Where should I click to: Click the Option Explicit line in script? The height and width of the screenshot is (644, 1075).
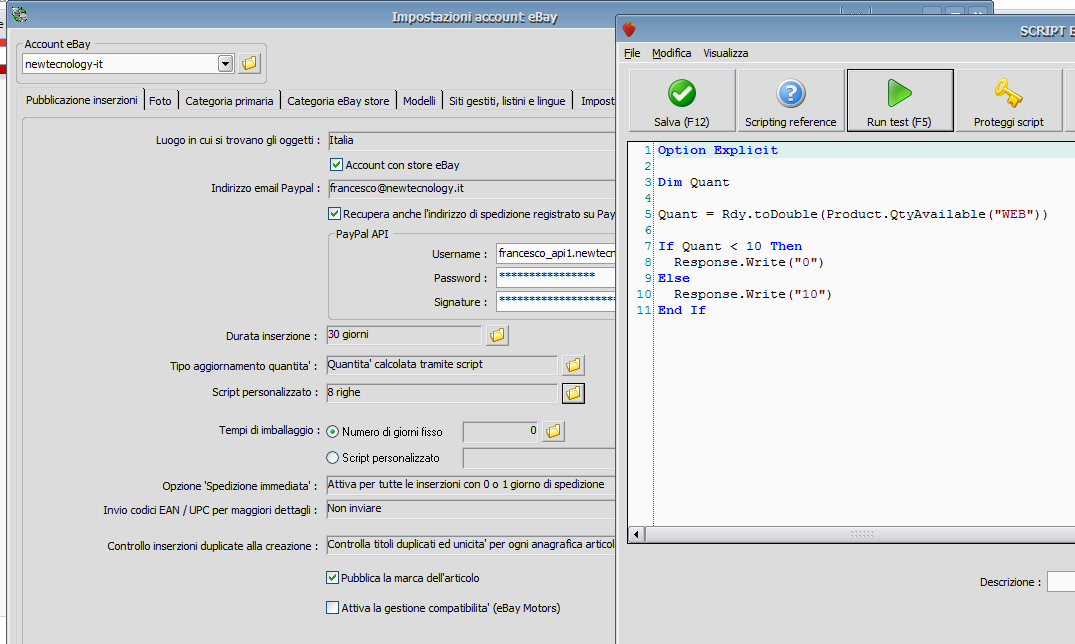point(718,150)
